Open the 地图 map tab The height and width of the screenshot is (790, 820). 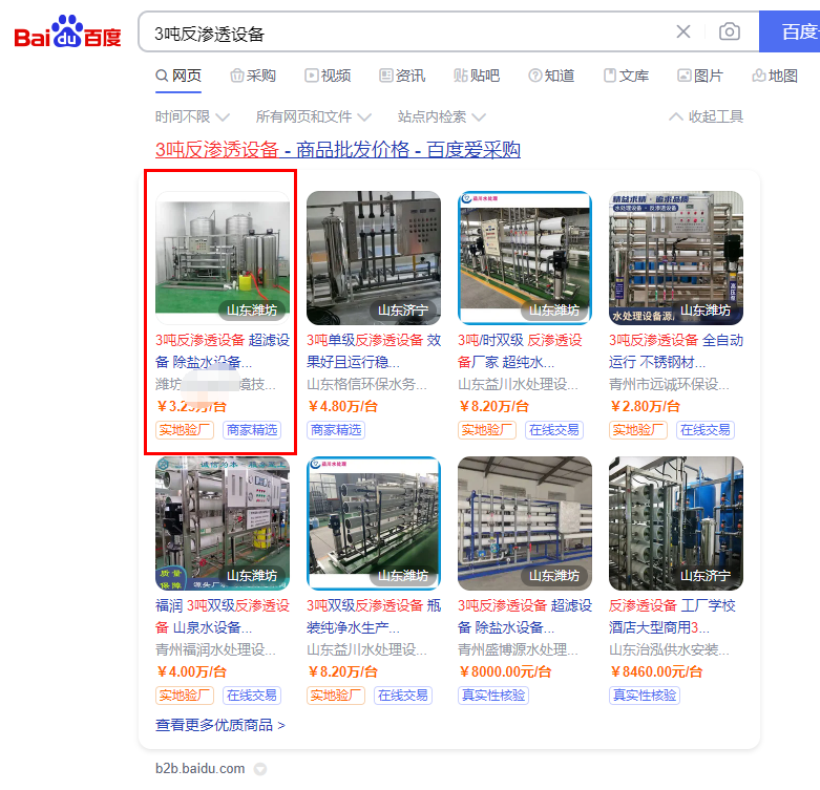tap(775, 76)
